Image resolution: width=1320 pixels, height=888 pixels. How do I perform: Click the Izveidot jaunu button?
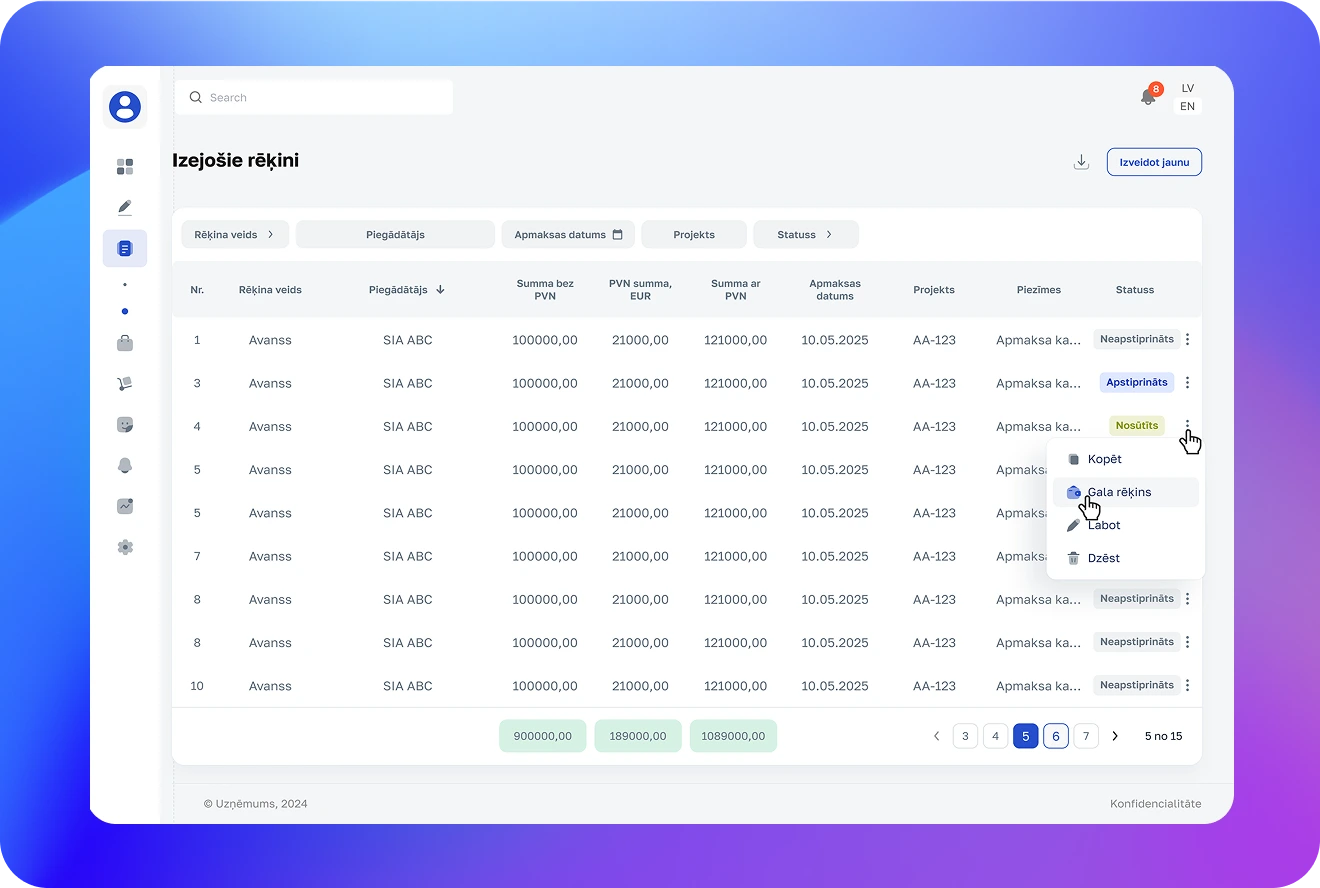tap(1154, 162)
